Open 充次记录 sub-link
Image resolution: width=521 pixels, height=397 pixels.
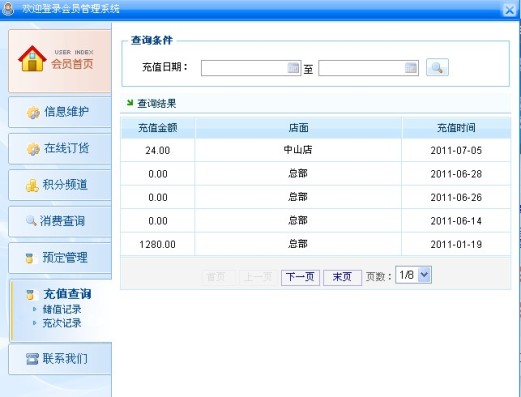click(62, 323)
